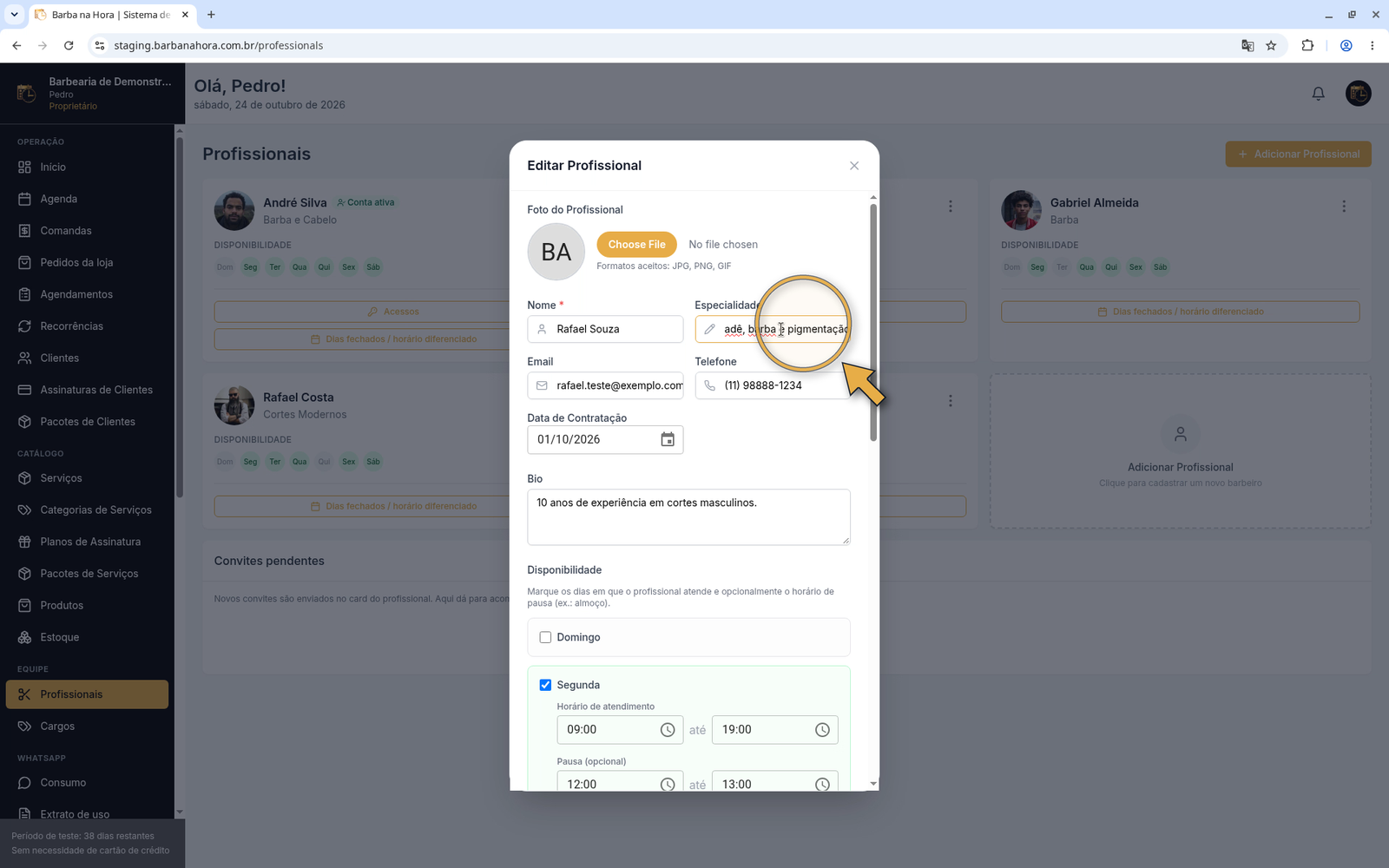Bookmark this page with the star icon
Viewport: 1389px width, 868px height.
pyautogui.click(x=1271, y=45)
